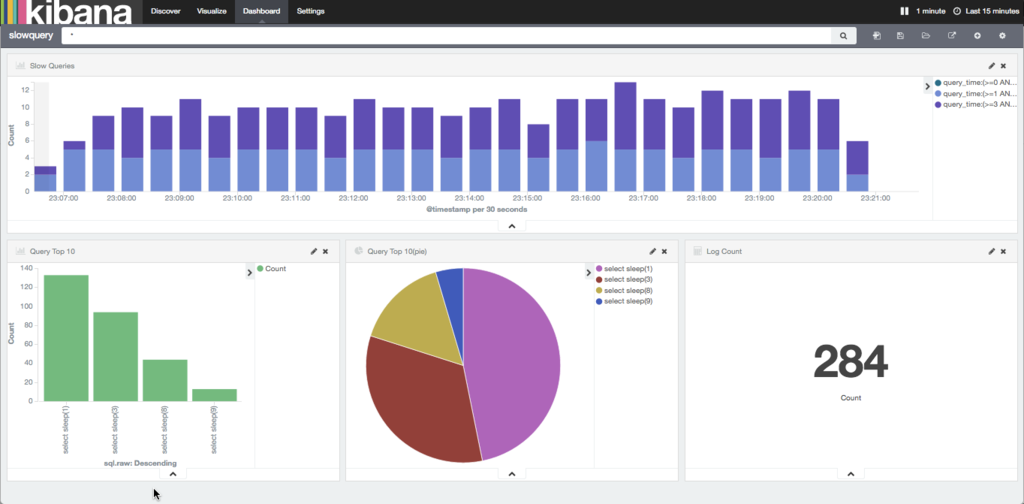This screenshot has width=1024, height=504.
Task: Toggle spy panel under Query Top 10 bar chart
Action: coord(173,474)
